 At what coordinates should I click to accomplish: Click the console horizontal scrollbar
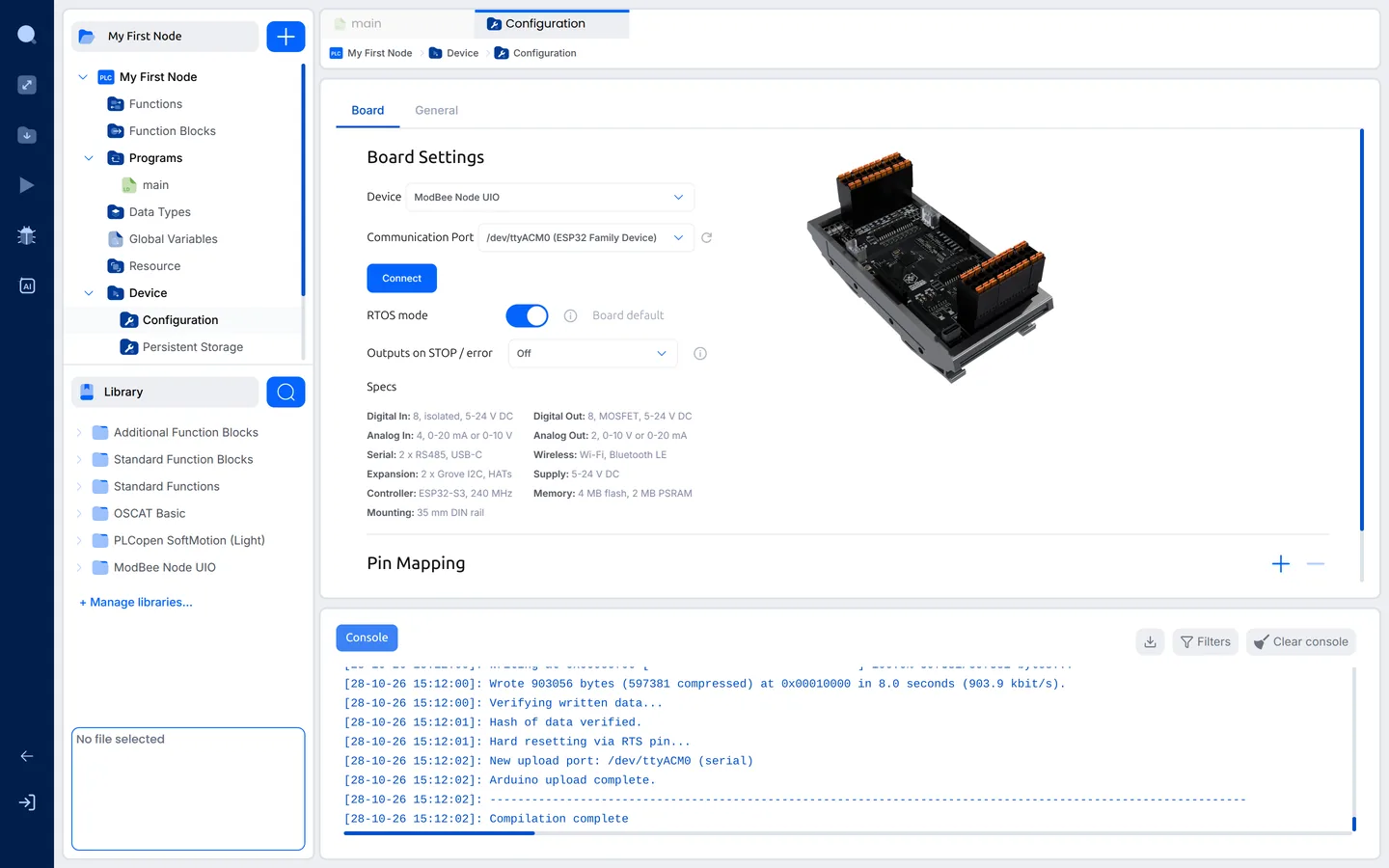[x=439, y=833]
